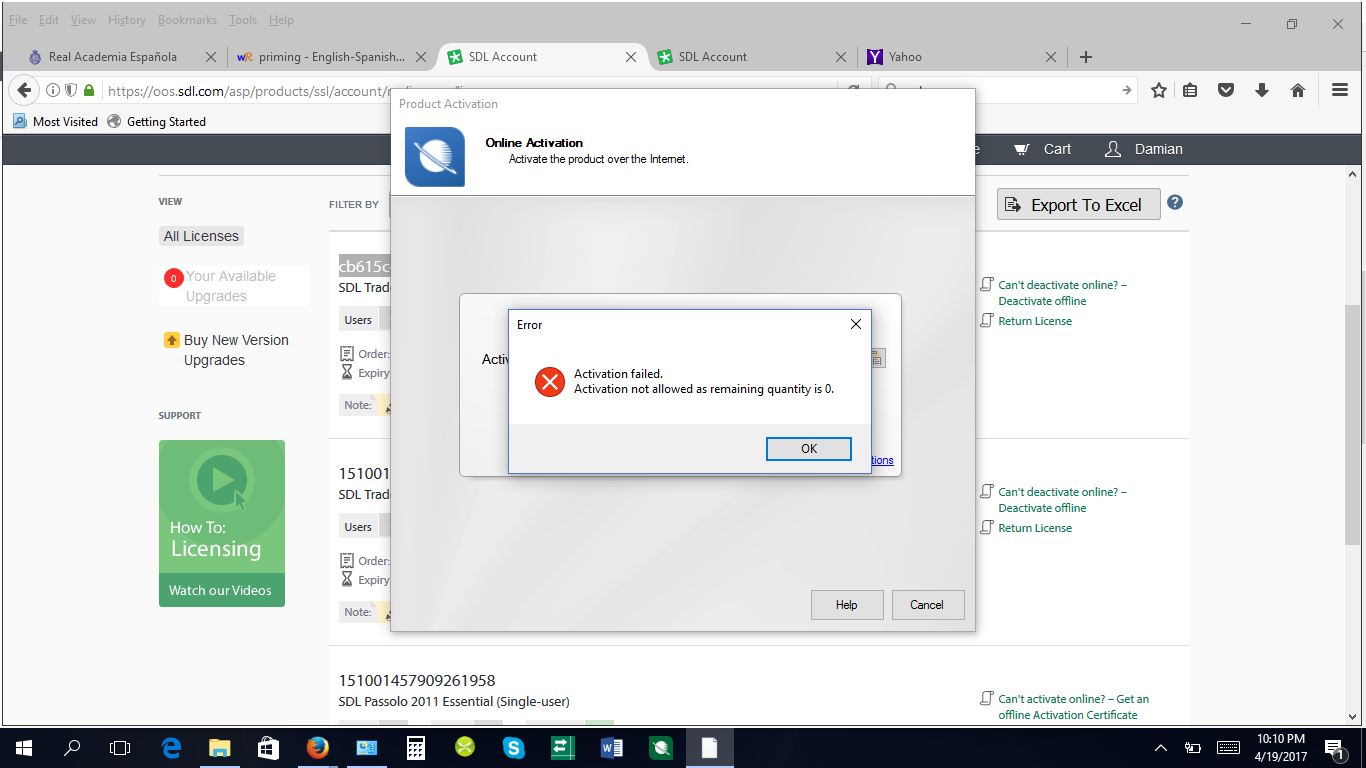Click the Export To Excel button
This screenshot has width=1366, height=768.
click(x=1078, y=205)
